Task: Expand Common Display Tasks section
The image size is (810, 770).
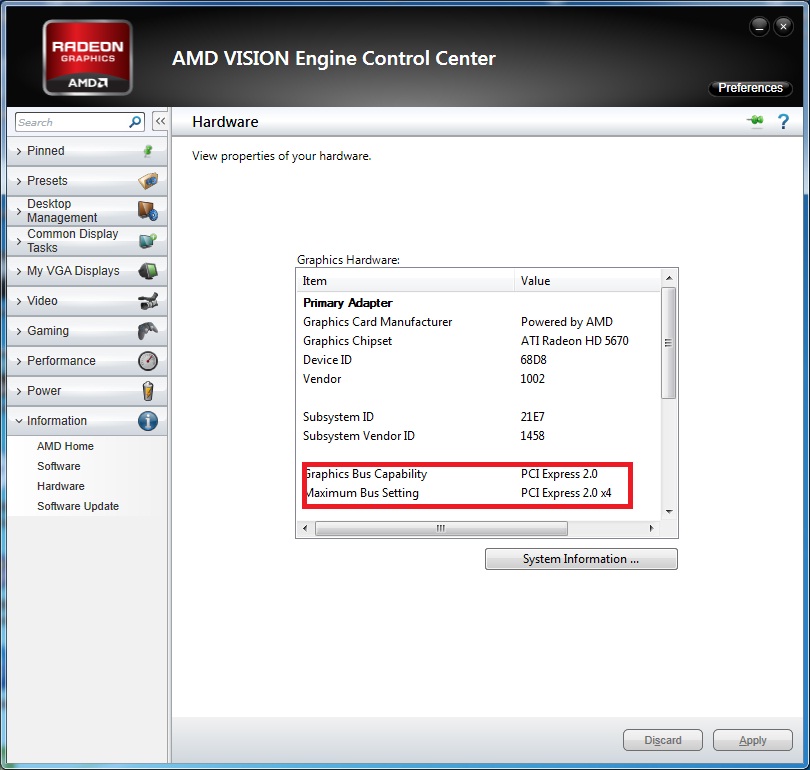Action: click(87, 241)
